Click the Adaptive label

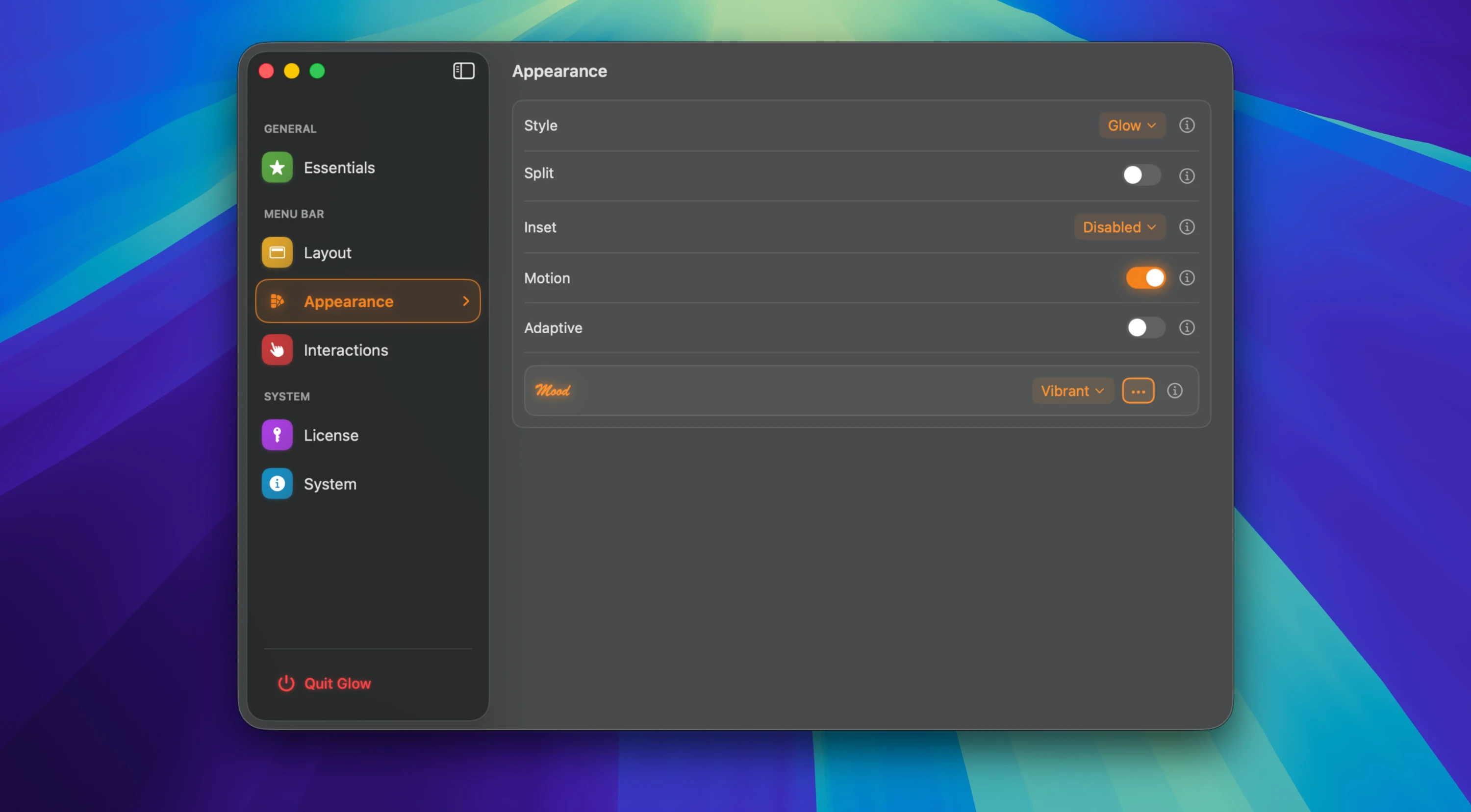[x=553, y=327]
